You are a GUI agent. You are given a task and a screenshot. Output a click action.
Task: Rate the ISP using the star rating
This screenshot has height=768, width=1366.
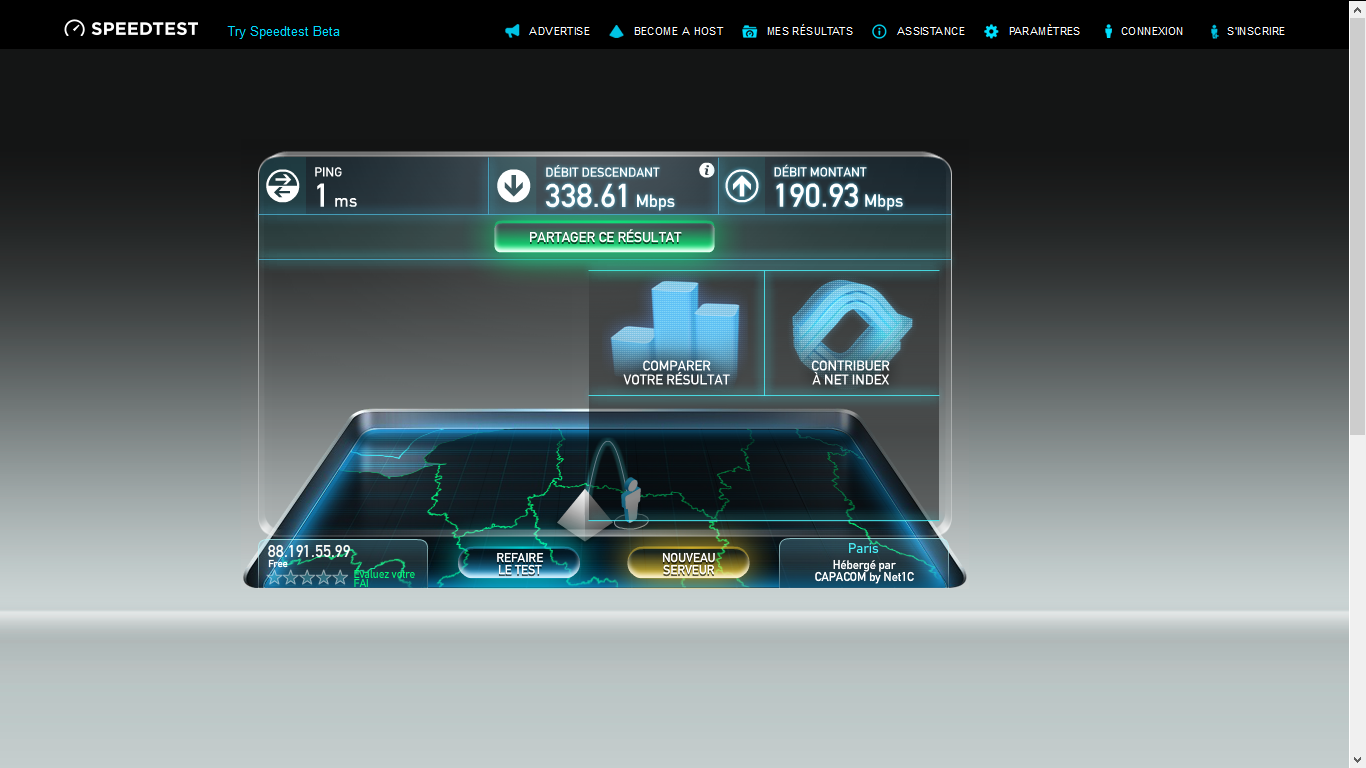[307, 577]
